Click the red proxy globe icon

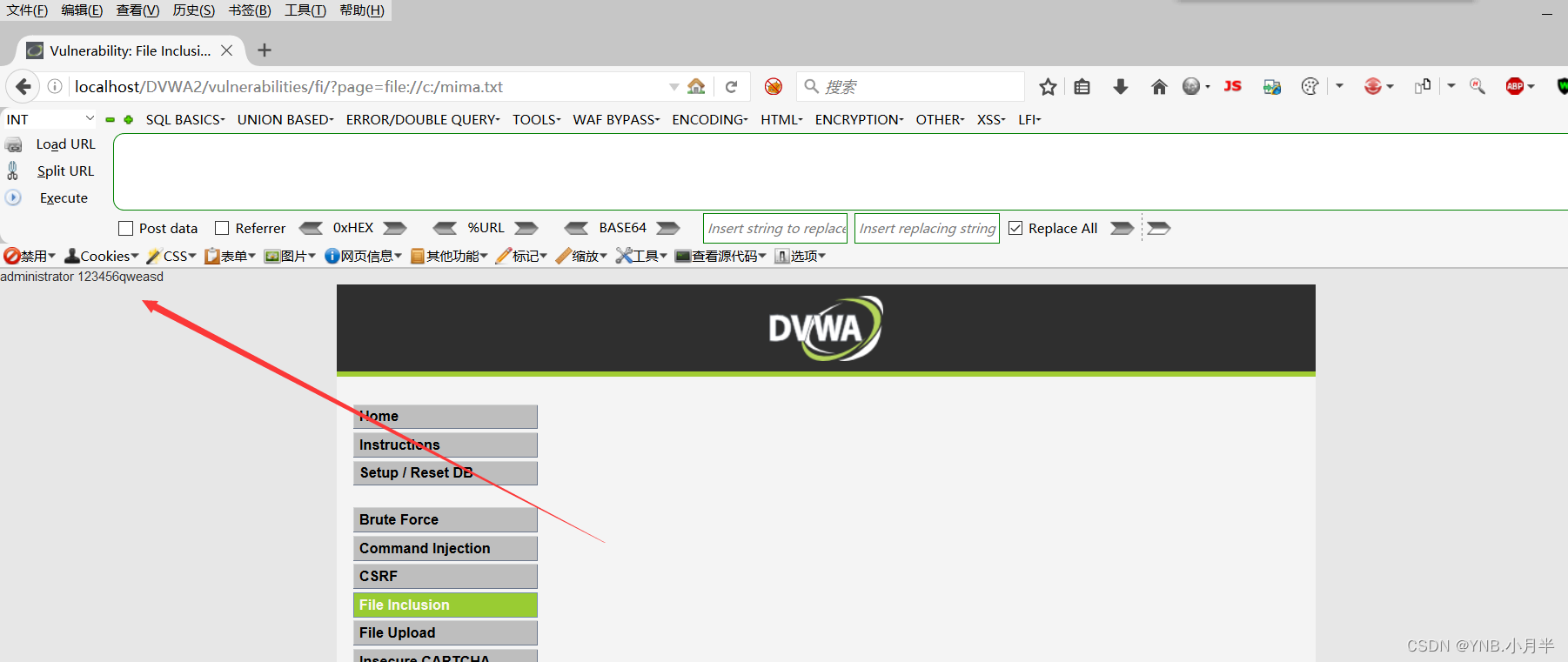tap(1373, 86)
